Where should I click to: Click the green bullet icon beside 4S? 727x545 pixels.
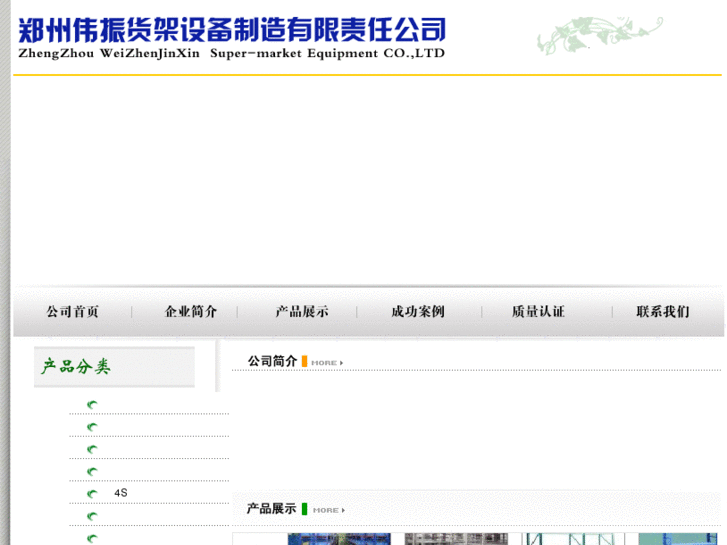click(x=92, y=494)
